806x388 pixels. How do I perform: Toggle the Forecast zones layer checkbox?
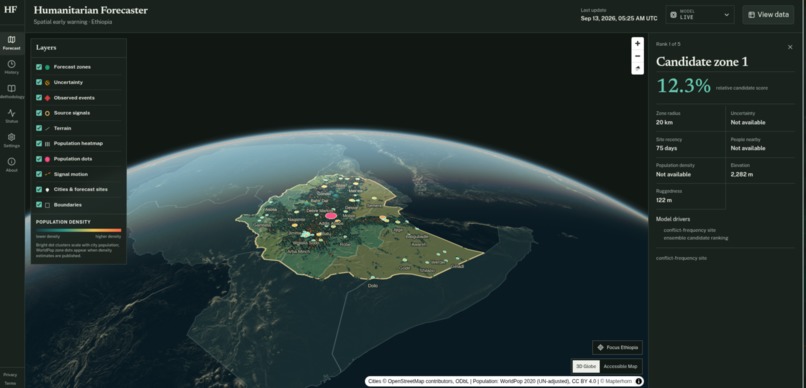tap(39, 67)
